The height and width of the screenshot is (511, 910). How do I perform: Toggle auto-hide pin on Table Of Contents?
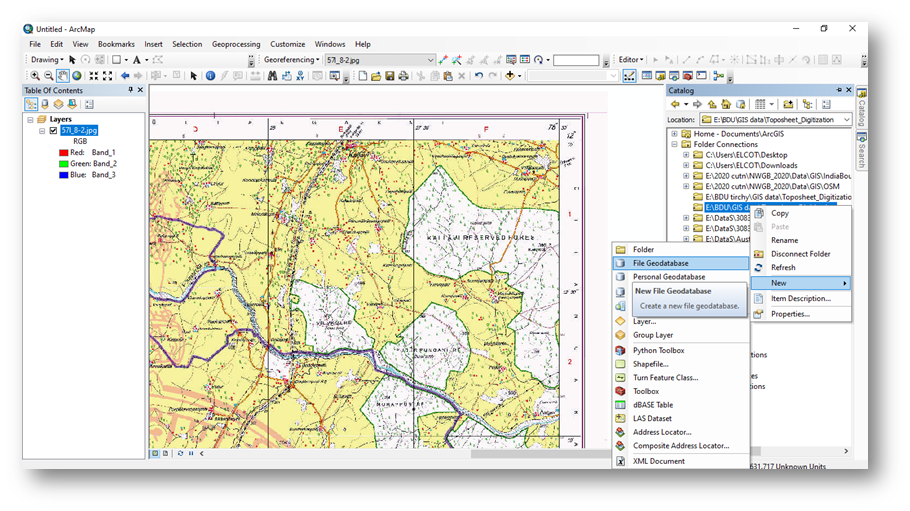pos(131,90)
